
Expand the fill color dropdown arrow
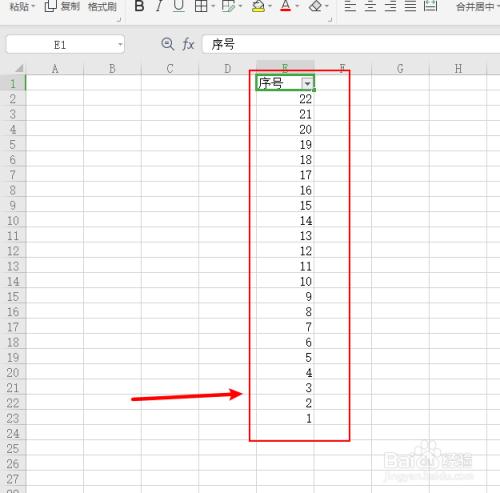pyautogui.click(x=270, y=6)
